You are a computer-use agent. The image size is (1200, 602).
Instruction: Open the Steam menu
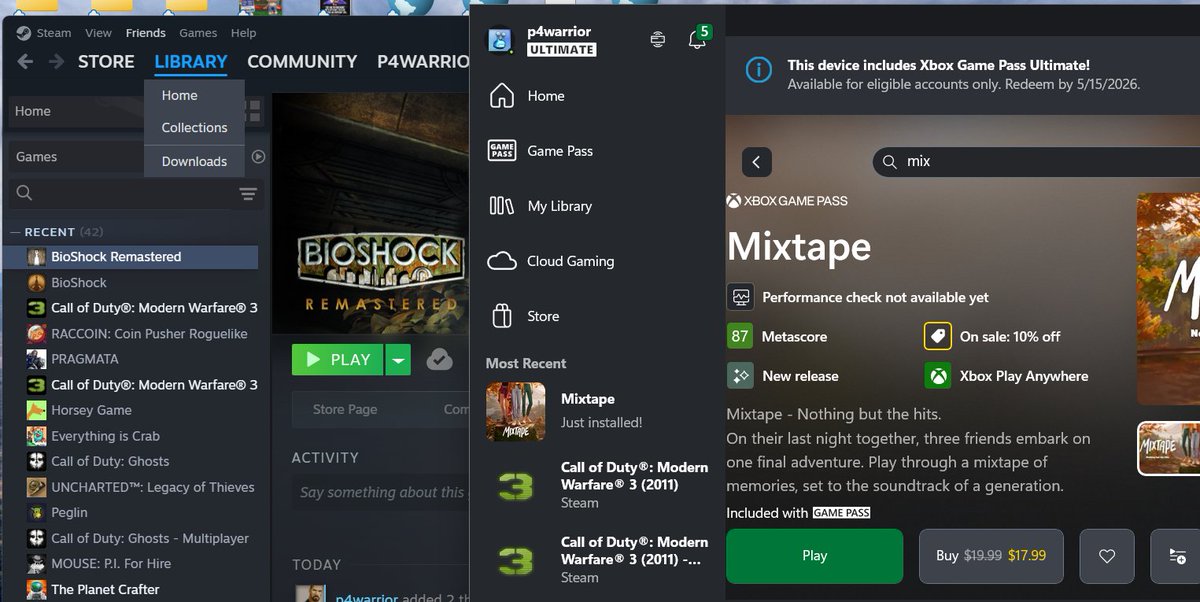(x=54, y=33)
